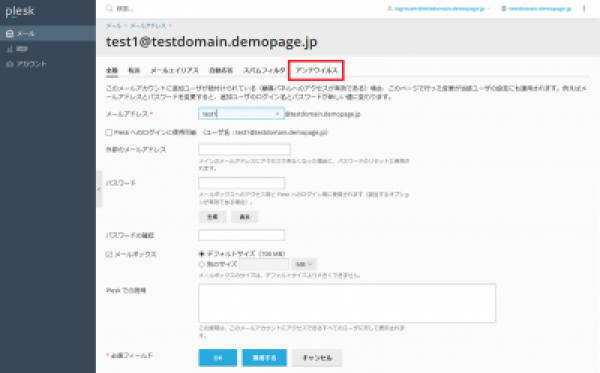Switch to the アンチウイルス tab
Viewport: 600px width, 373px height.
(x=316, y=70)
